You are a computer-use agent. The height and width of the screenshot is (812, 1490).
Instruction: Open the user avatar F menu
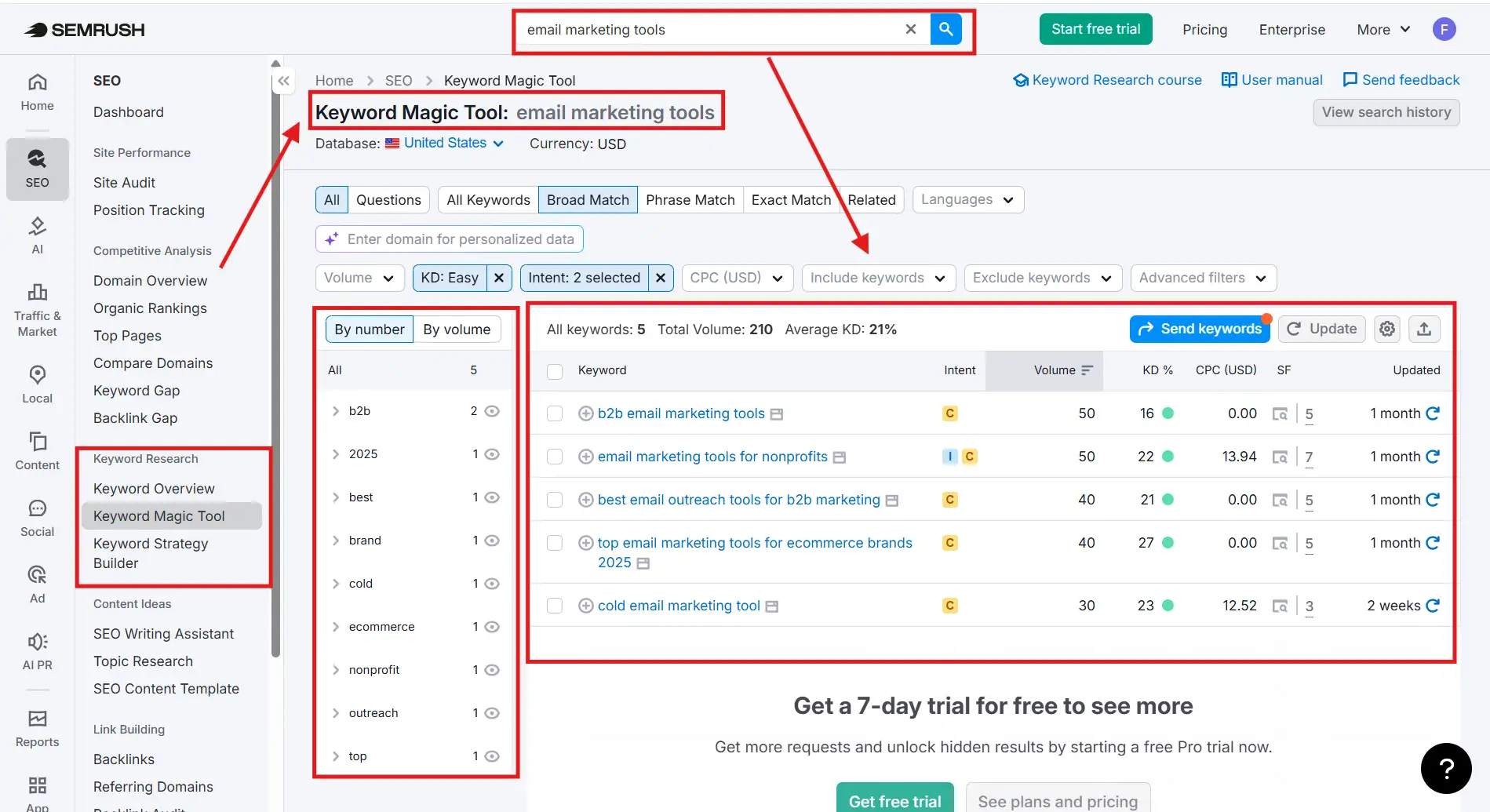1444,29
